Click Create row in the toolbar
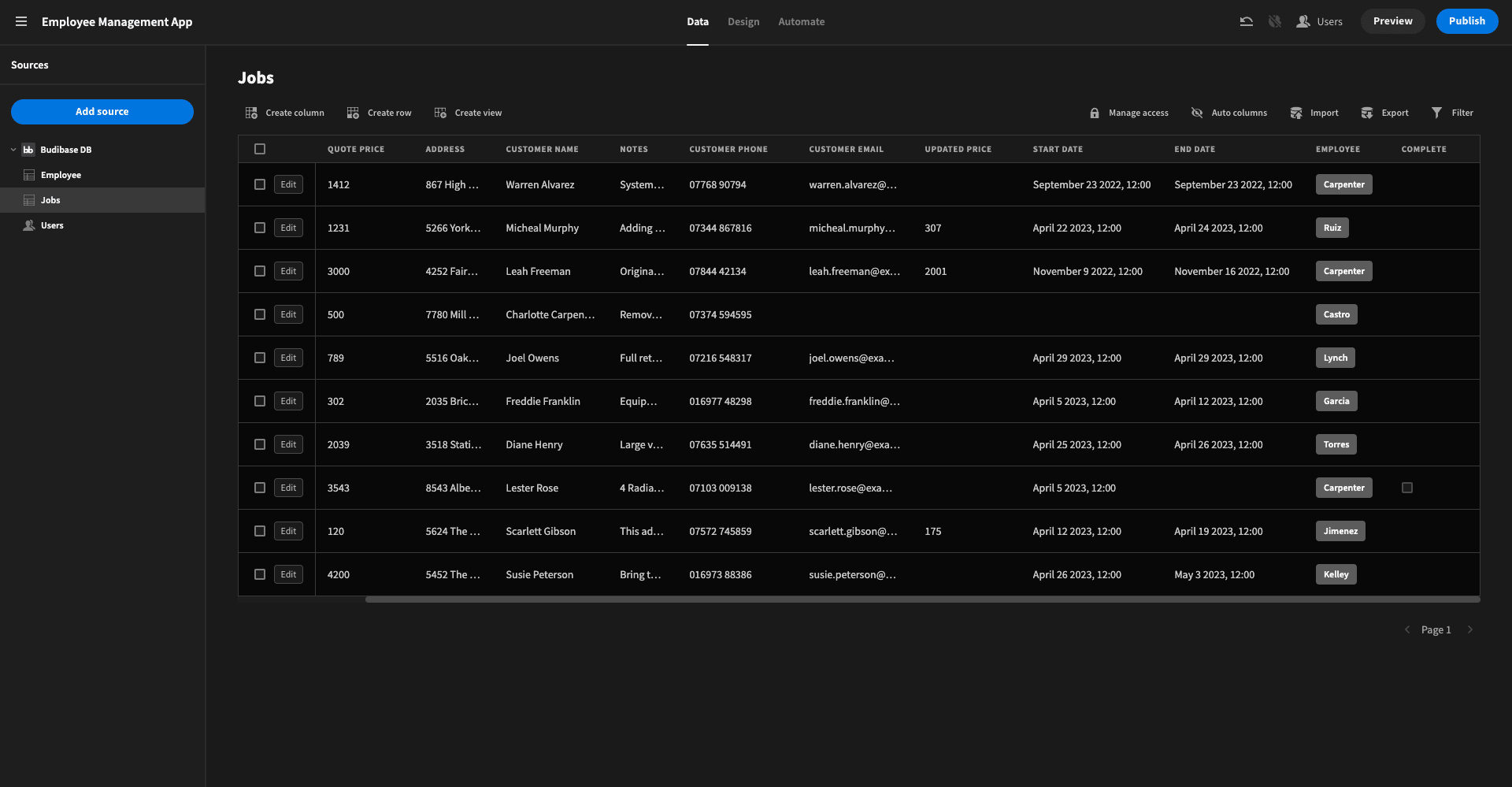 (x=380, y=113)
